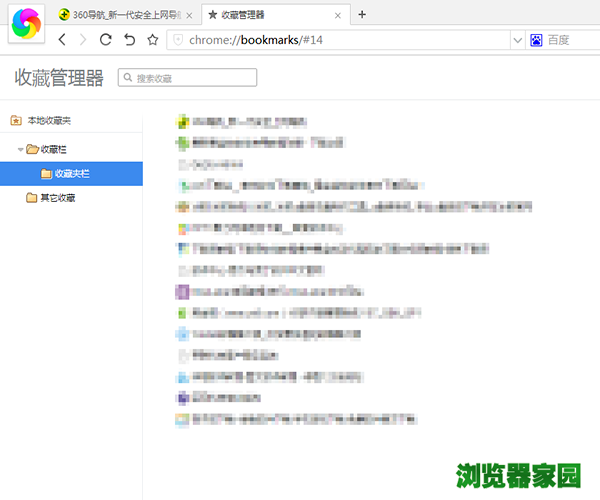
Task: Click the 搜索收藏 search field
Action: 188,77
